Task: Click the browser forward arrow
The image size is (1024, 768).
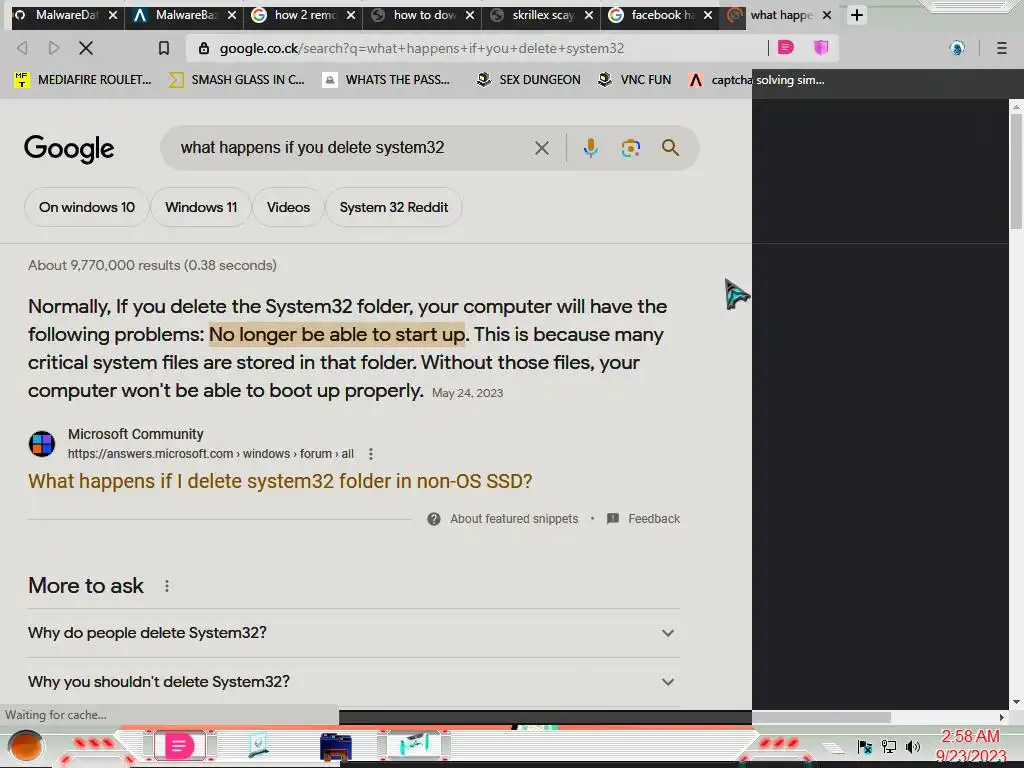Action: pos(54,48)
